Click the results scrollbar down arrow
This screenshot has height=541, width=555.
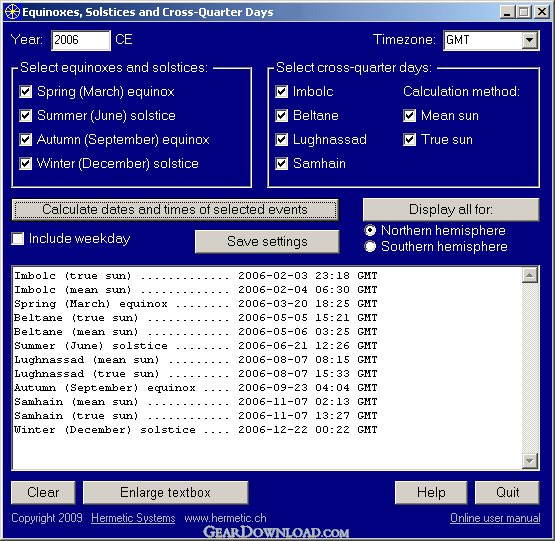point(530,461)
